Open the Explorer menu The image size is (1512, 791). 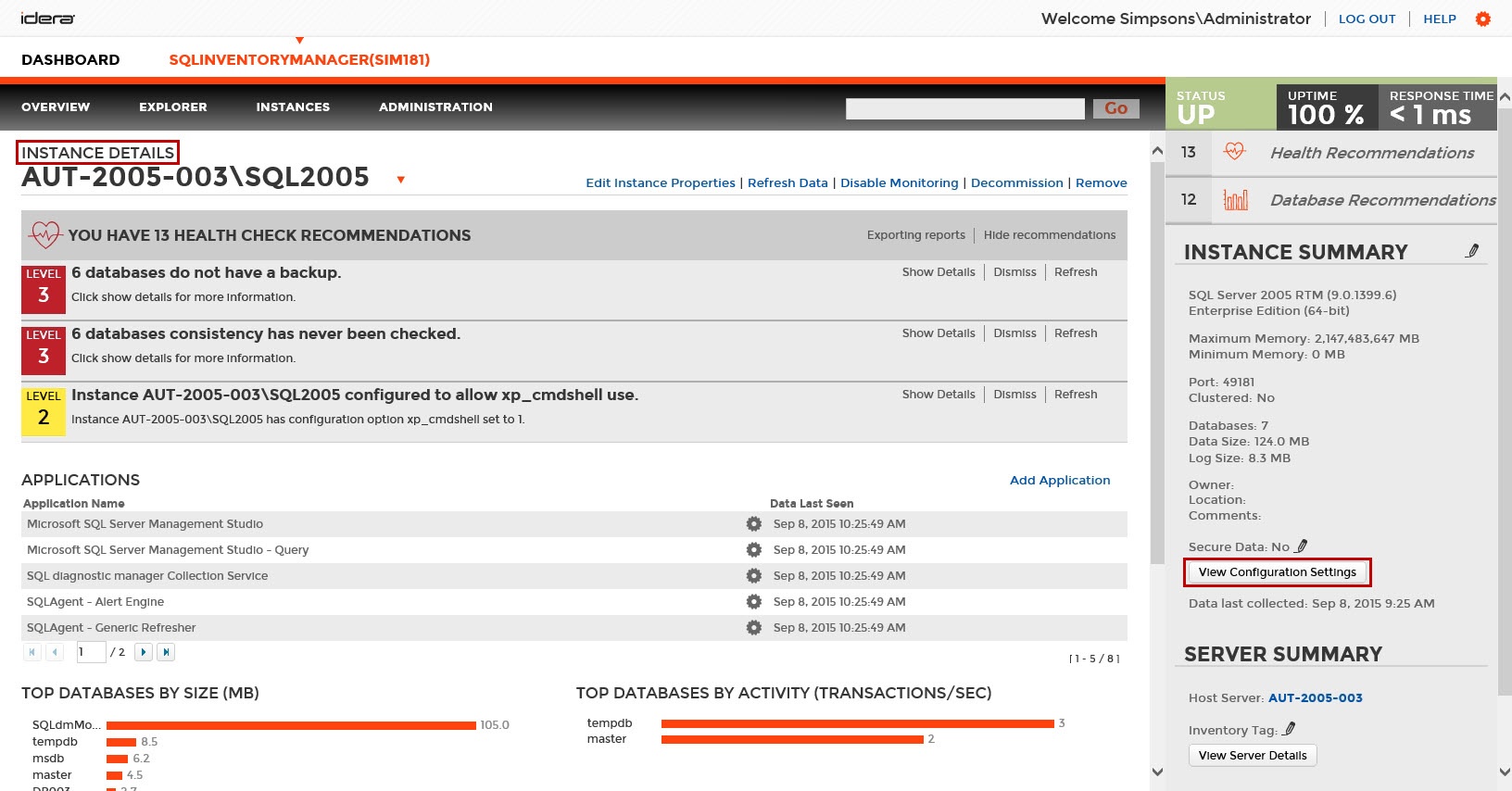click(x=173, y=107)
